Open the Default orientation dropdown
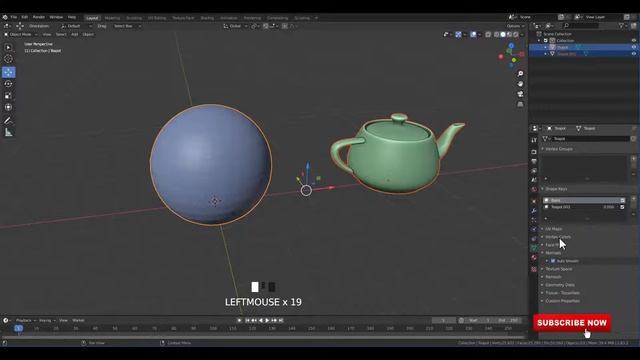Image resolution: width=640 pixels, height=360 pixels. point(76,26)
